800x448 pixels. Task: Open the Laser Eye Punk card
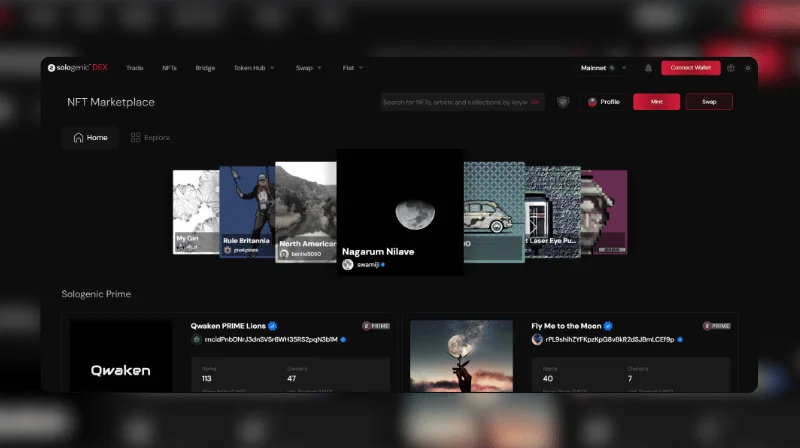click(553, 212)
